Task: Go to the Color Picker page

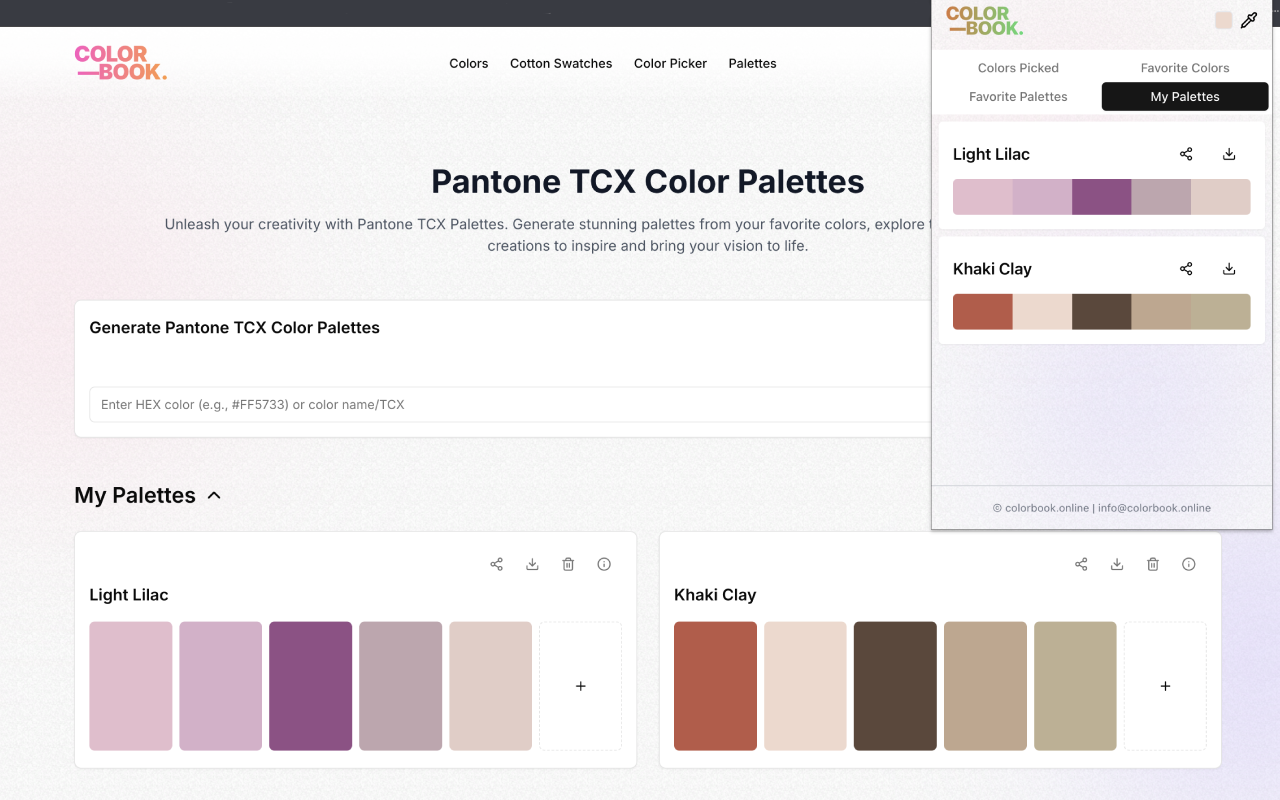Action: coord(670,63)
